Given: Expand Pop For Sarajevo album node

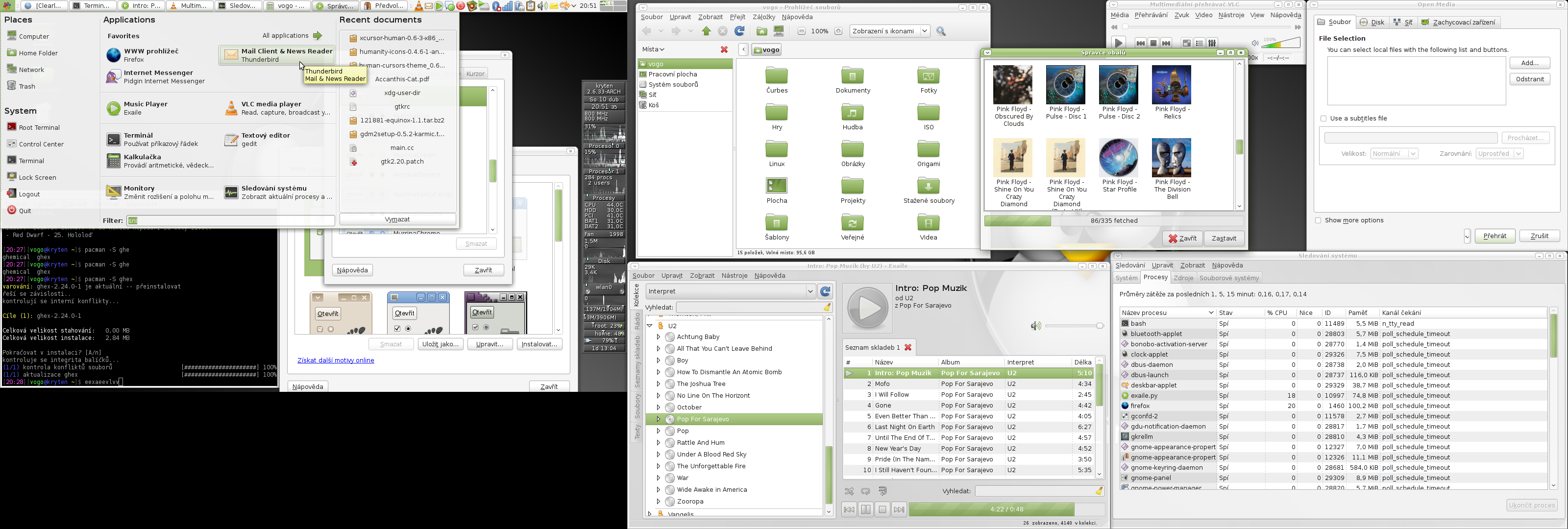Looking at the screenshot, I should [658, 419].
